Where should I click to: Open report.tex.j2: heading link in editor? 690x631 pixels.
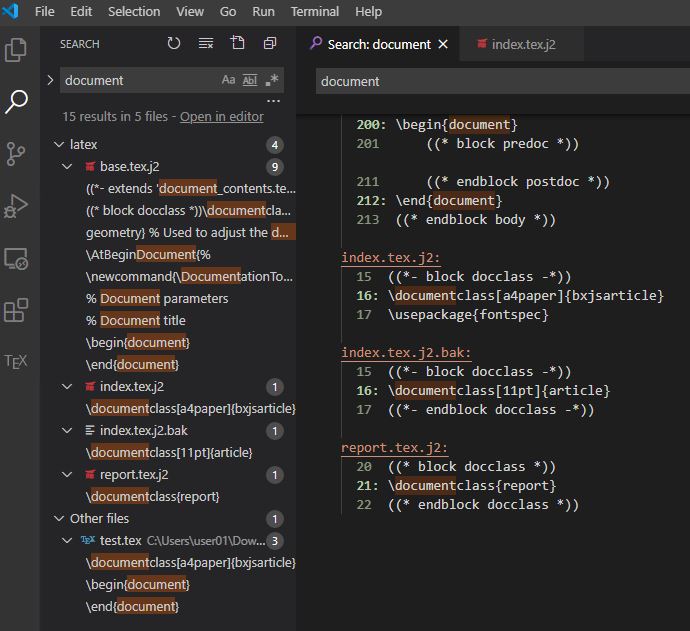[394, 448]
